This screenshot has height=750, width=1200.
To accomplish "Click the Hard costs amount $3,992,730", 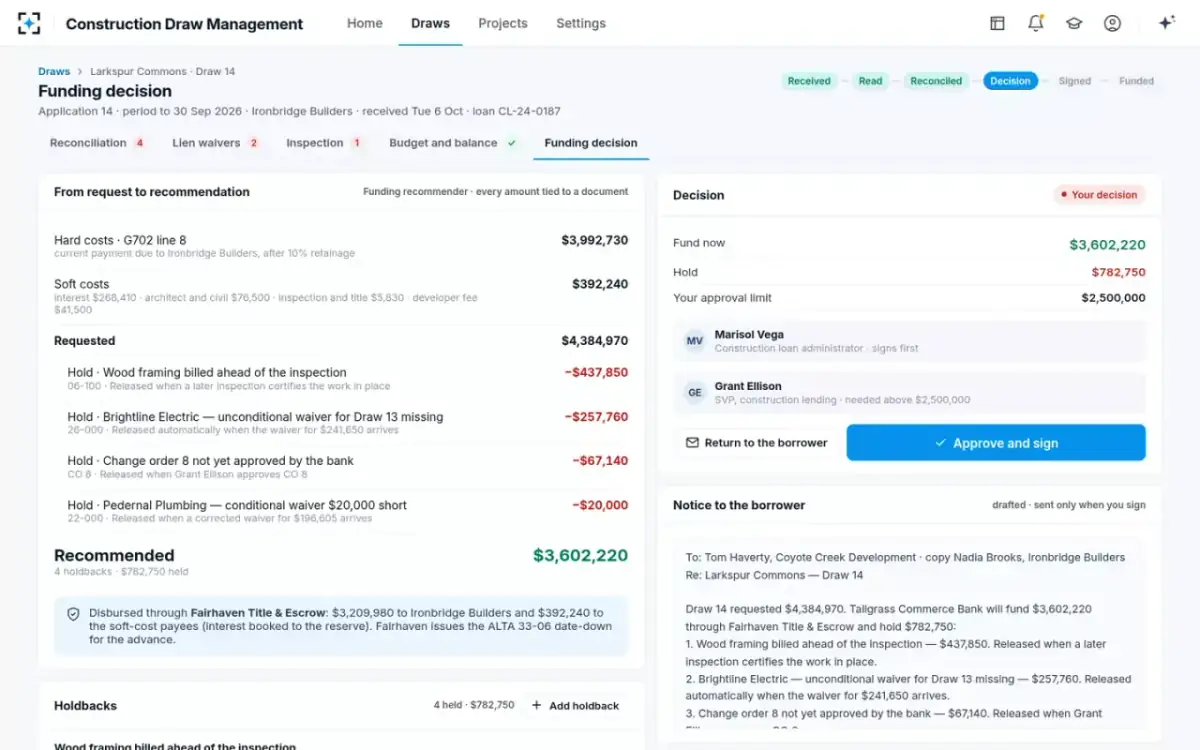I will click(595, 240).
